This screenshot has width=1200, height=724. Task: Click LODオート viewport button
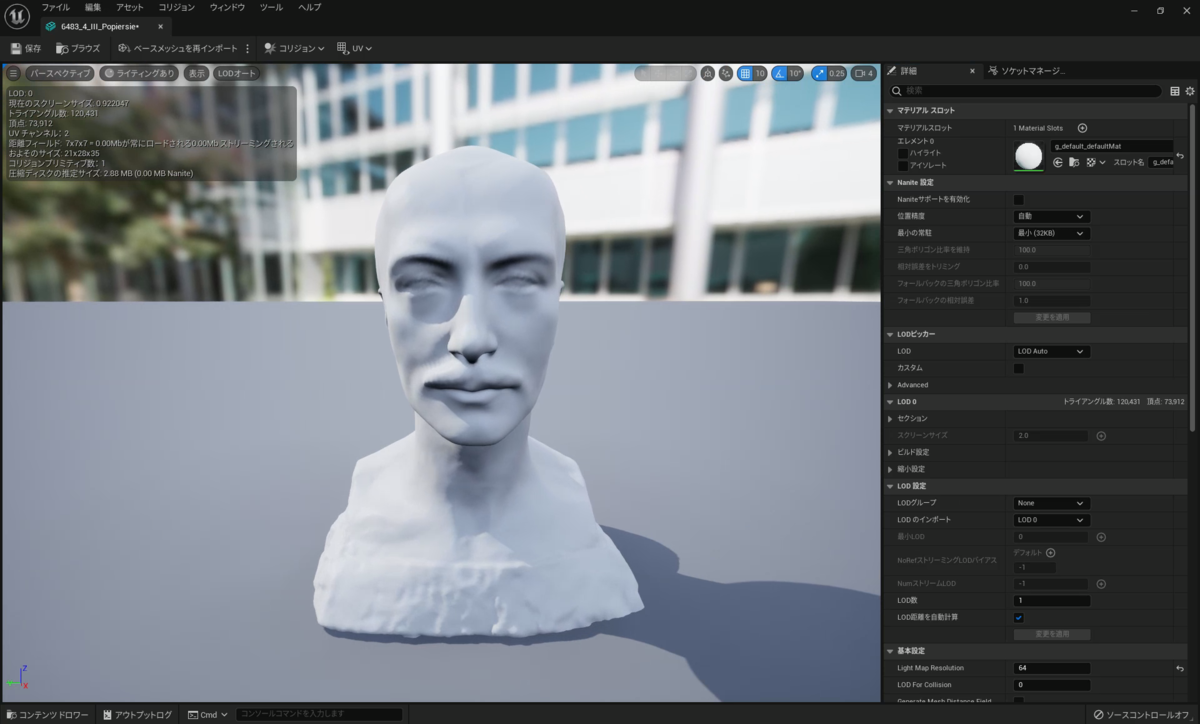coord(237,73)
